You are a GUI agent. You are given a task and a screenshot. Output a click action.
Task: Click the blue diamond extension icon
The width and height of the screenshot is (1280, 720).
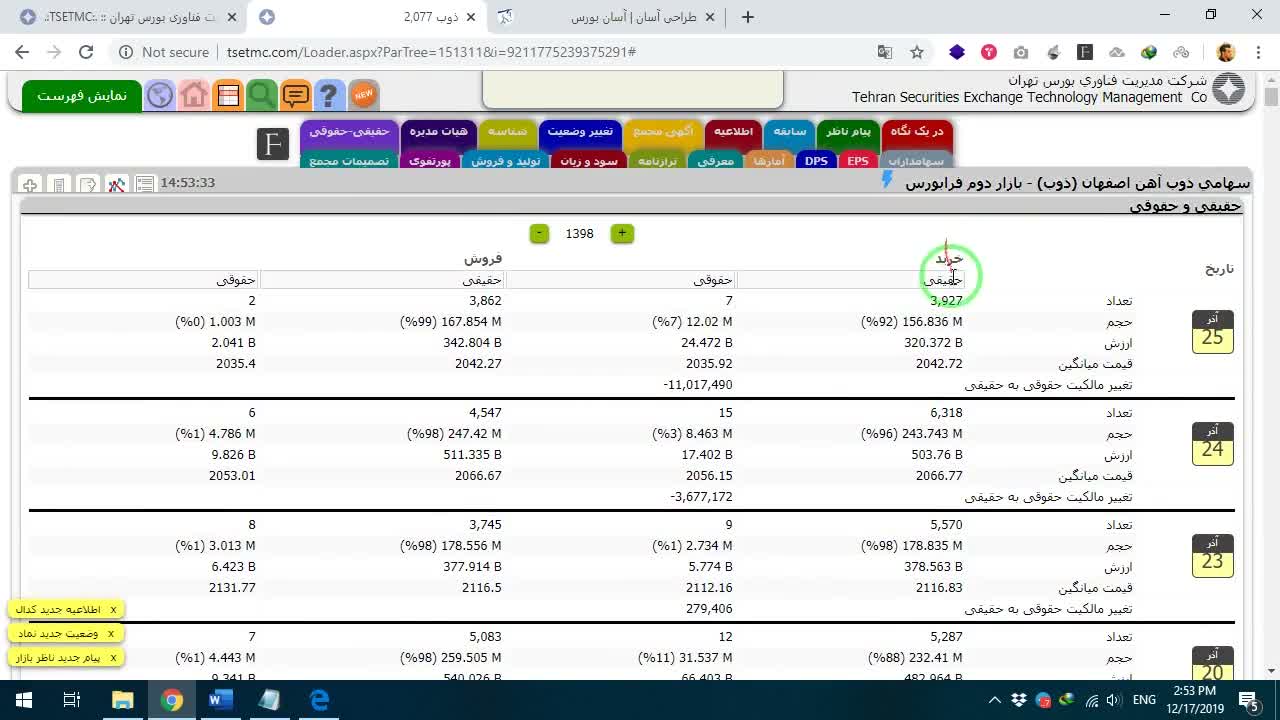pyautogui.click(x=957, y=52)
